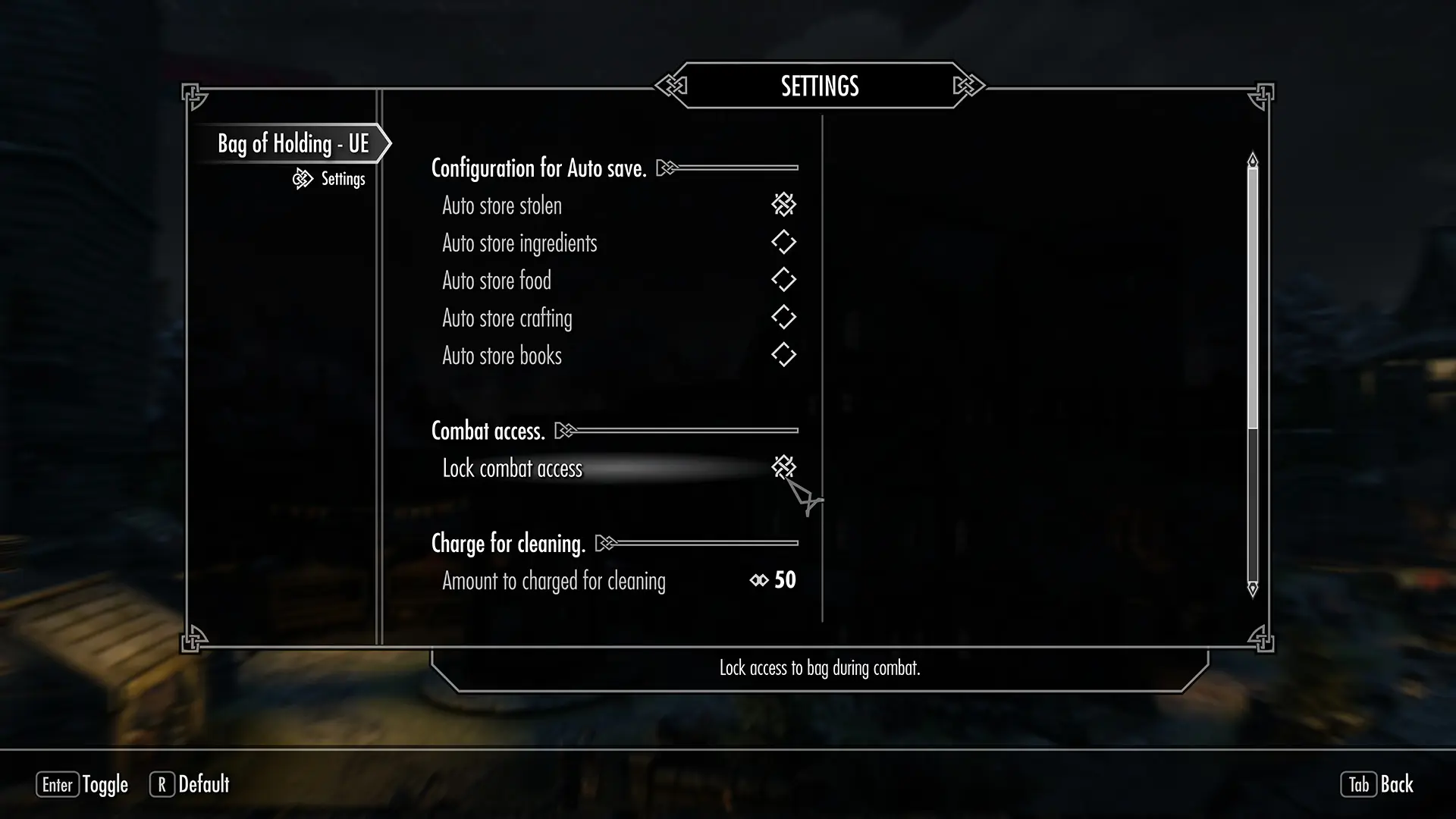The height and width of the screenshot is (819, 1456).
Task: Click the scroll arrow icon at bottom of scrollbar
Action: (1253, 590)
